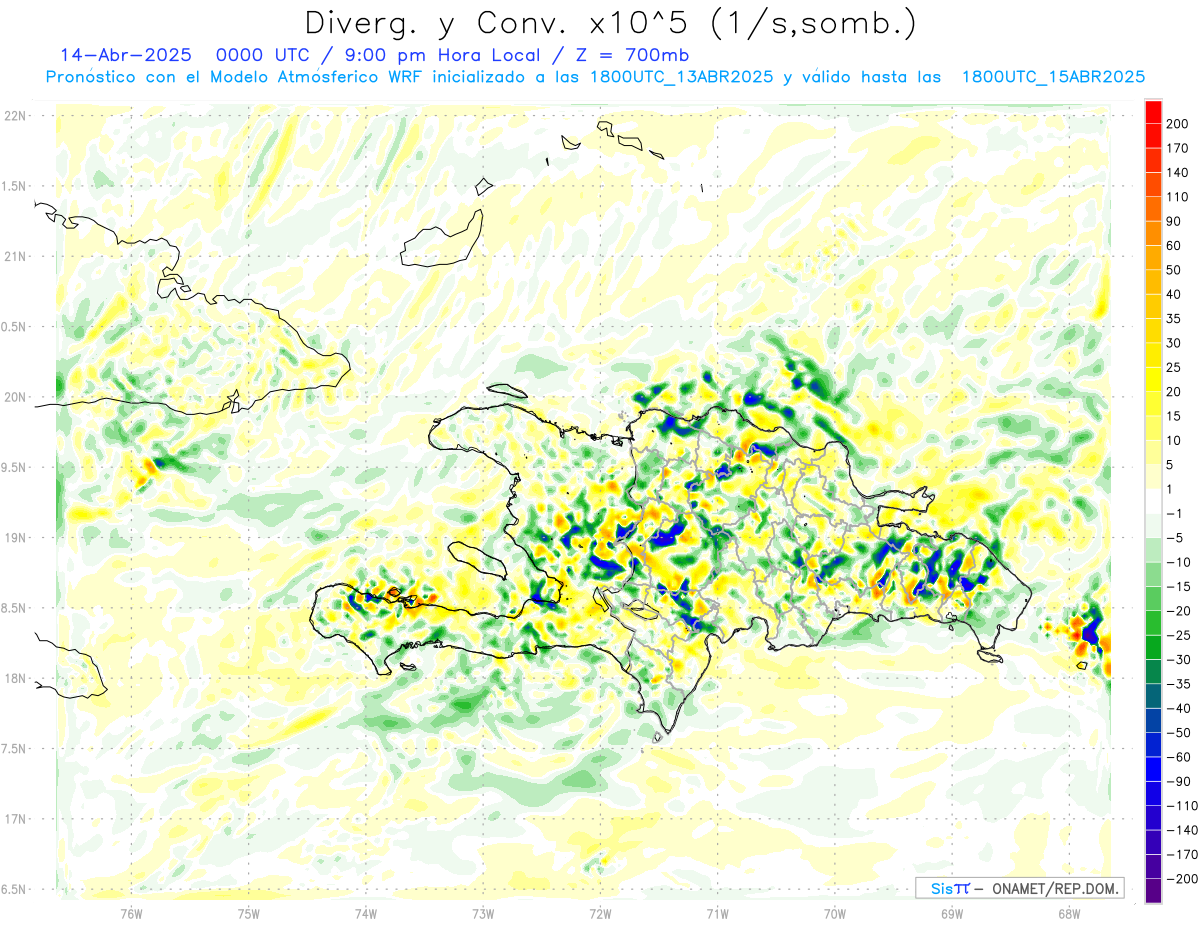The height and width of the screenshot is (927, 1200).
Task: Click the red top segment of colorbar
Action: 1153,112
